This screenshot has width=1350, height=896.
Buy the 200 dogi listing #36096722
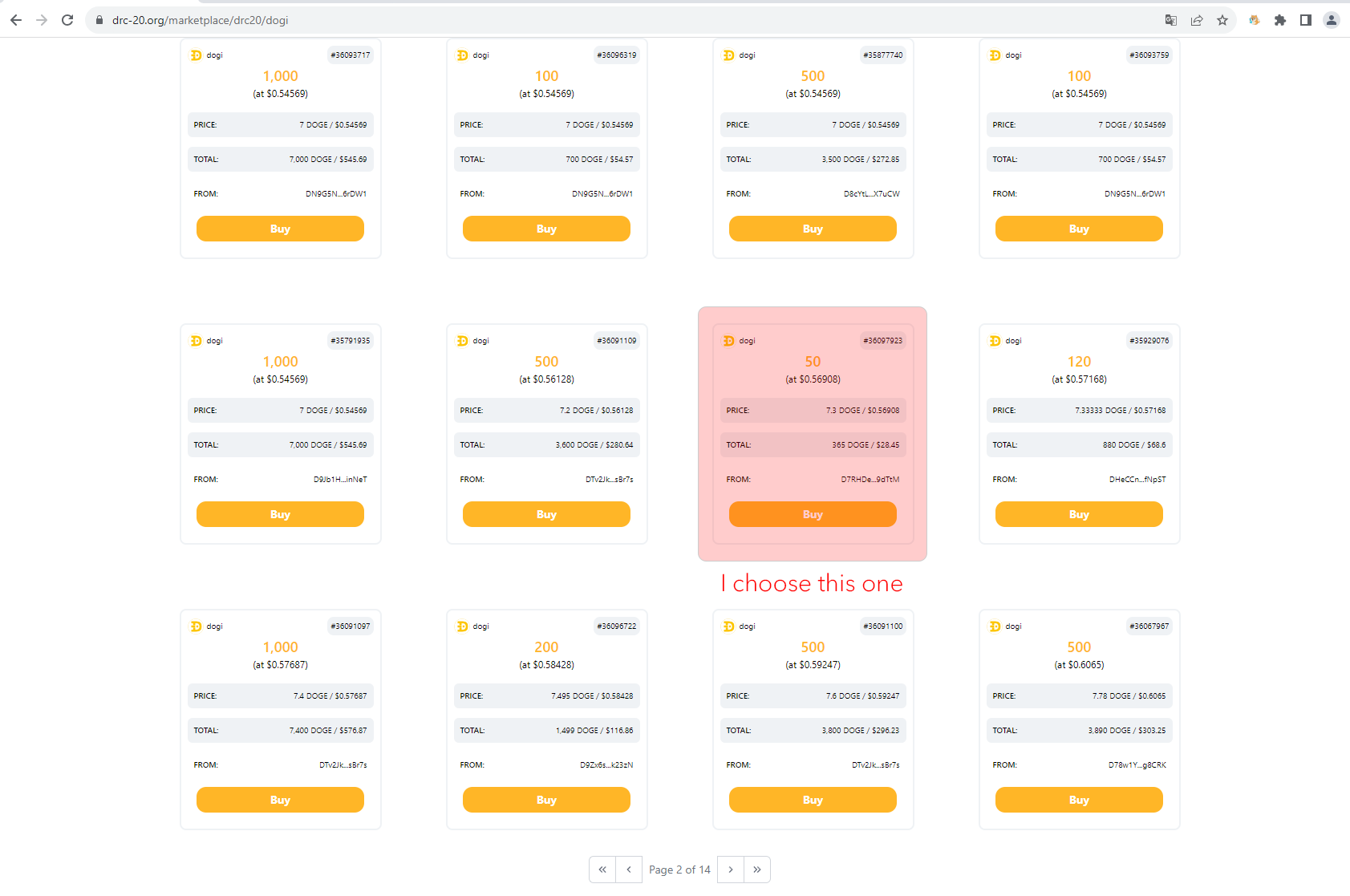tap(545, 800)
